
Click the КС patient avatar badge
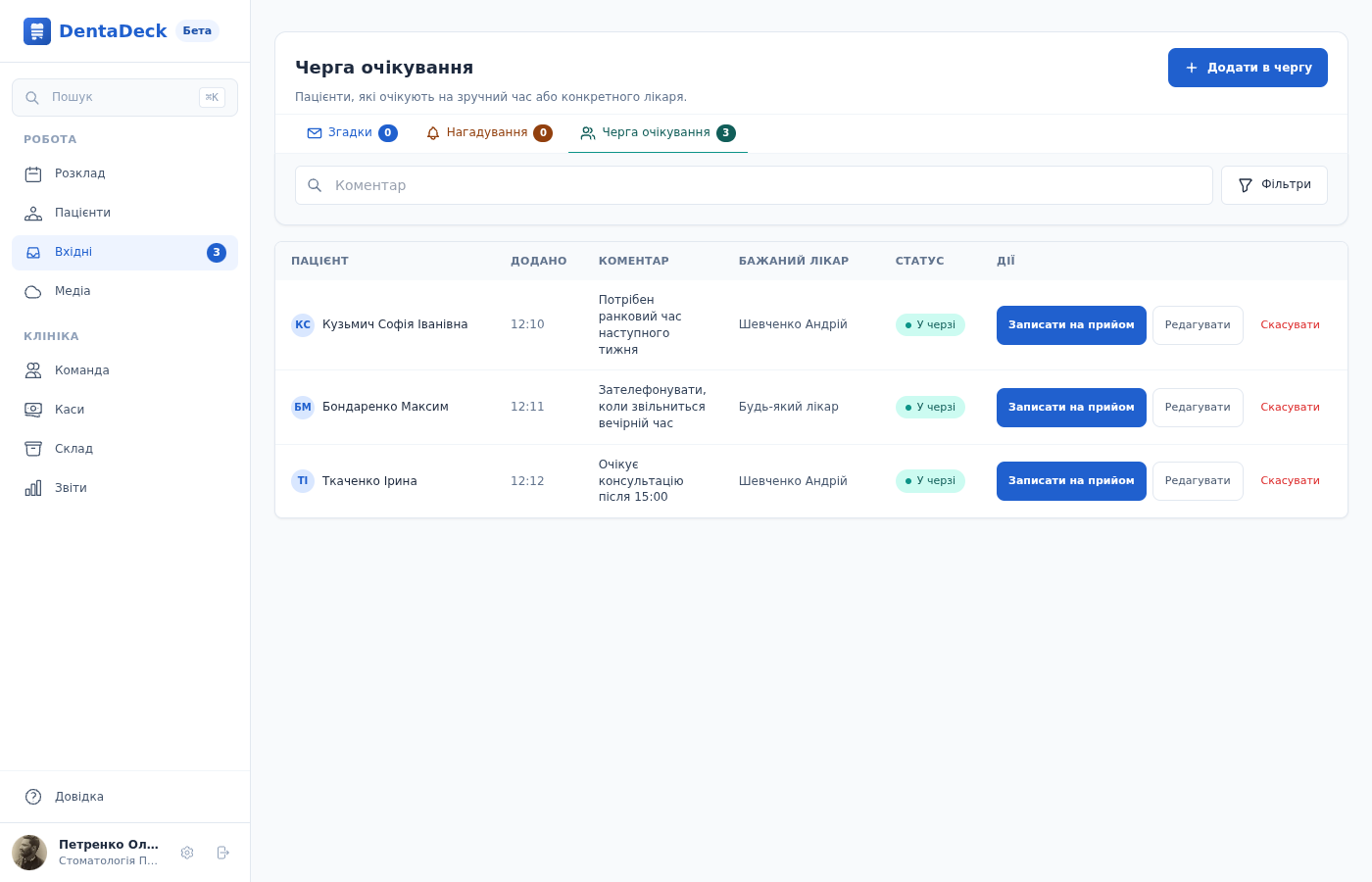coord(303,325)
